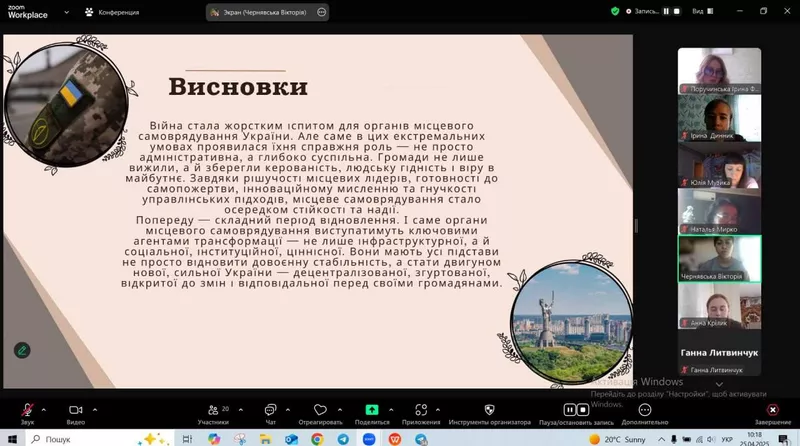The height and width of the screenshot is (446, 800).
Task: Select Ірина Динник video thumbnail
Action: (719, 118)
